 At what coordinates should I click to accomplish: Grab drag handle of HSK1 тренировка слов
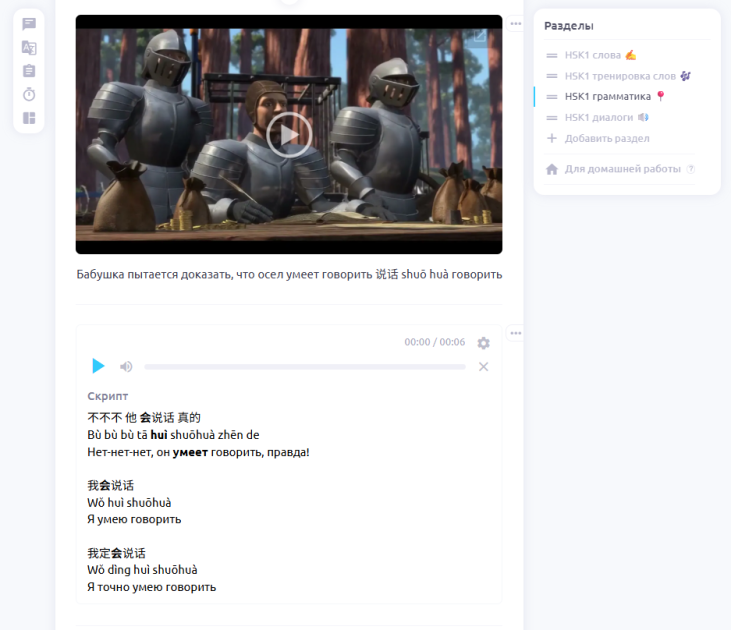coord(552,76)
